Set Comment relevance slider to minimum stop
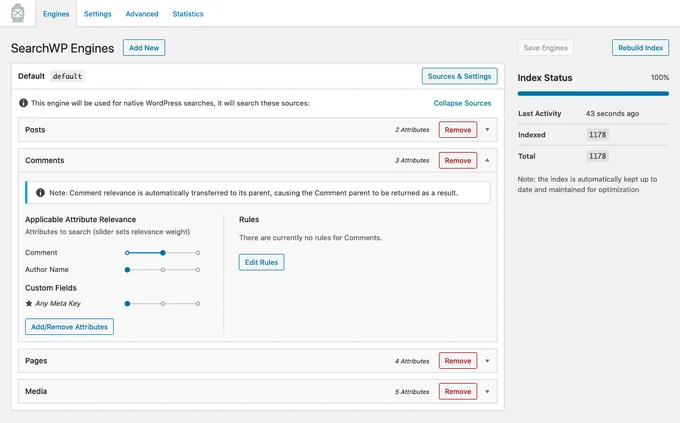The width and height of the screenshot is (680, 423). 127,253
